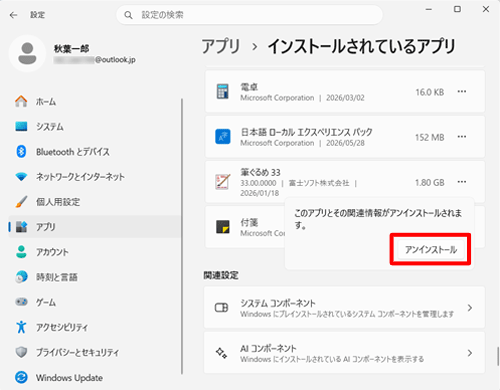Click the 関連設定 section heading

(221, 275)
